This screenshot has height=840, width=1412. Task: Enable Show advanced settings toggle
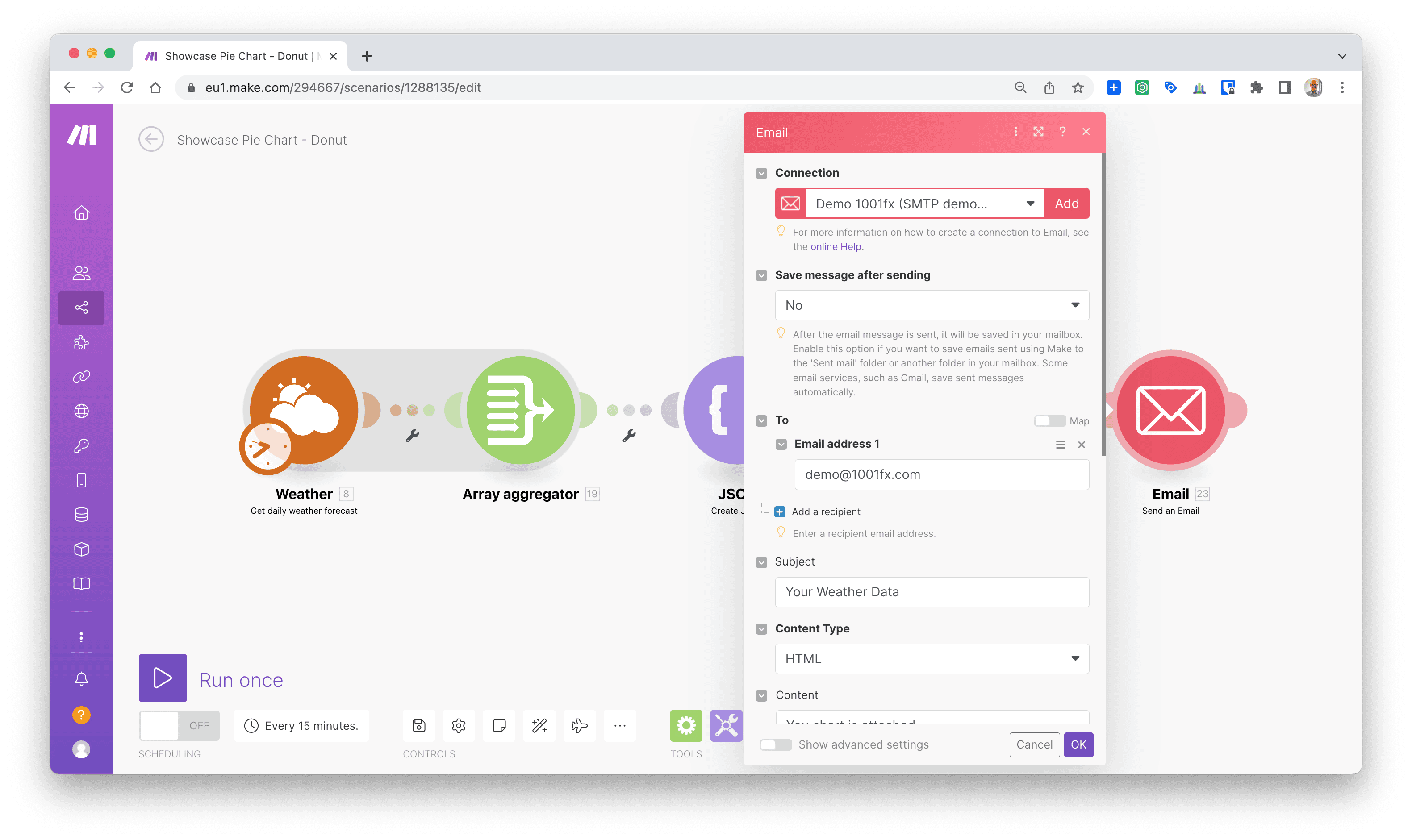(775, 744)
